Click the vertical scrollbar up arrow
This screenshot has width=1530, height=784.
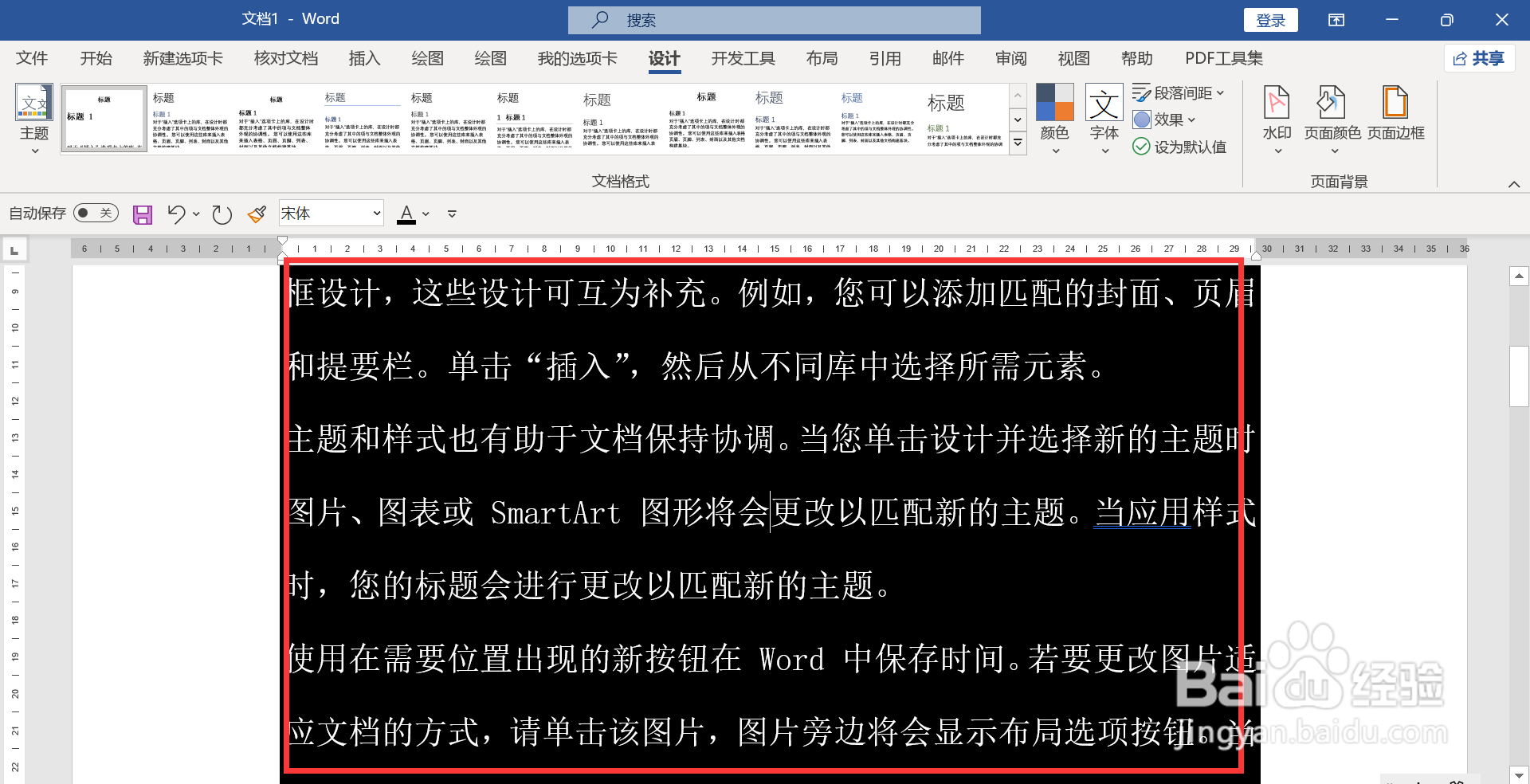[1519, 276]
